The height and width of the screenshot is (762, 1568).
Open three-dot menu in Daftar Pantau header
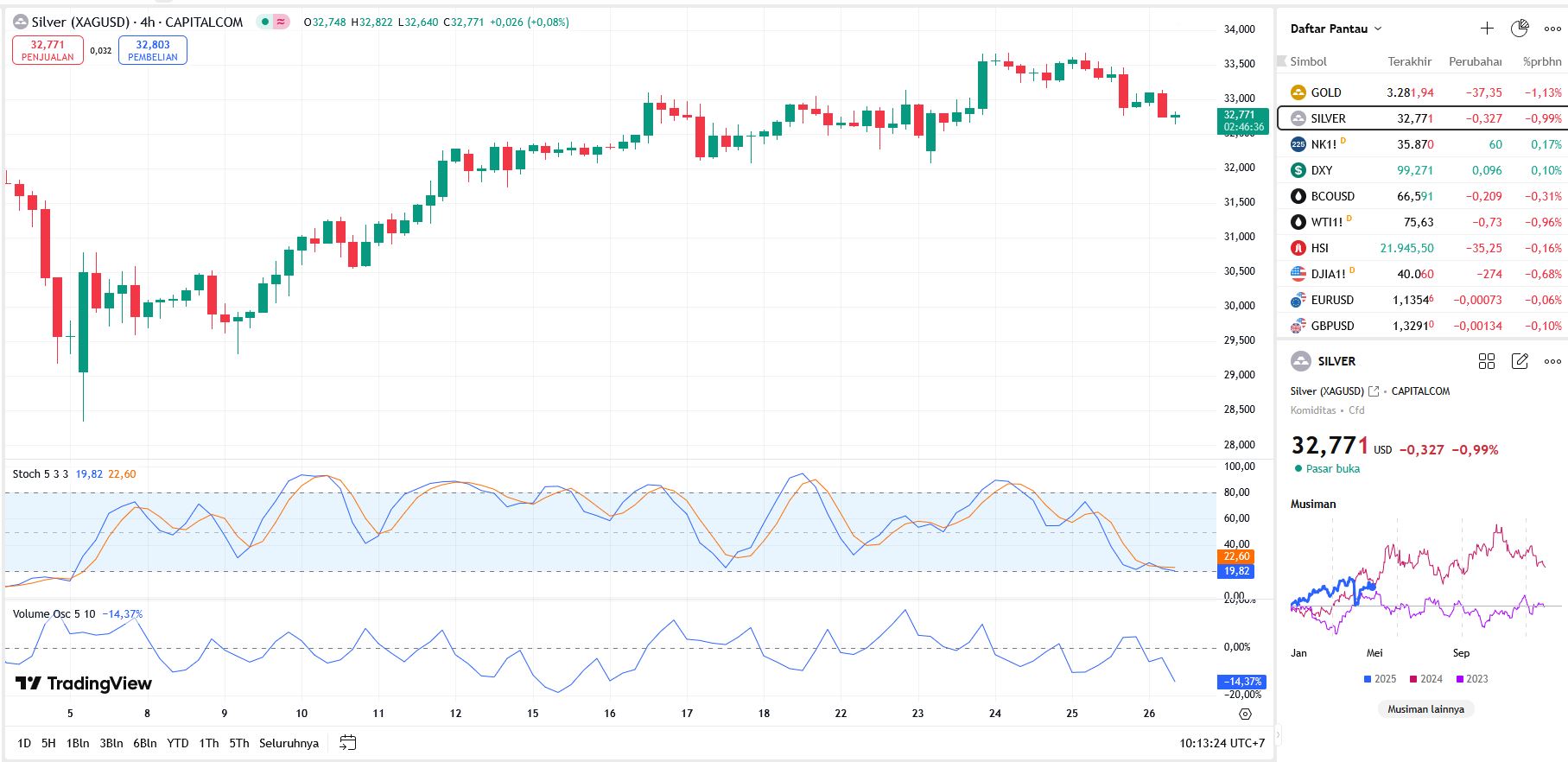point(1552,29)
